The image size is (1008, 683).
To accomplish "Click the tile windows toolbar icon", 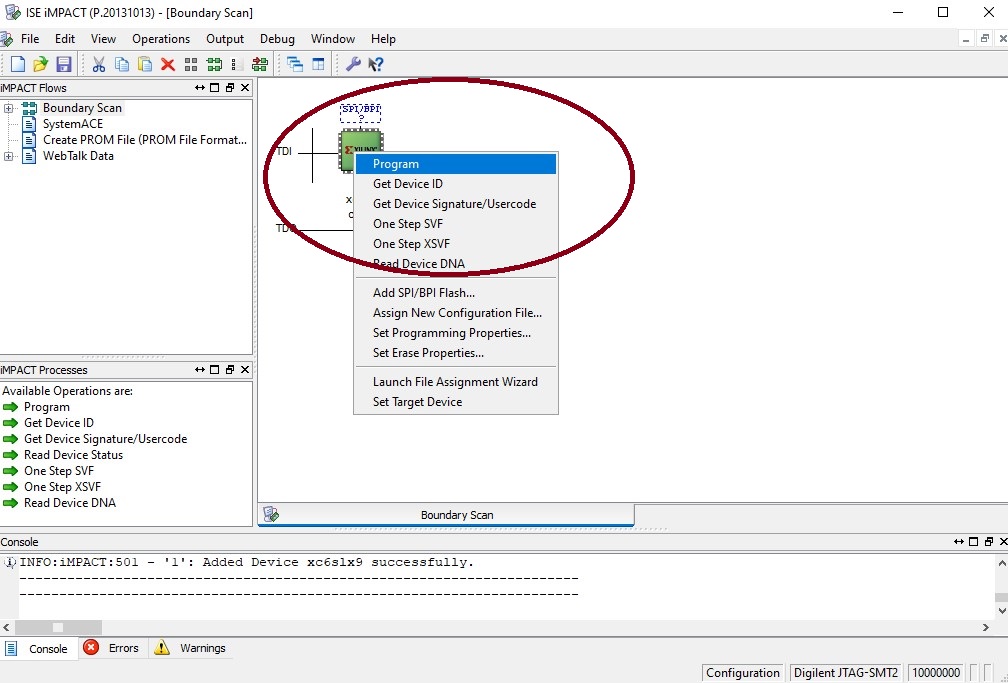I will point(318,64).
